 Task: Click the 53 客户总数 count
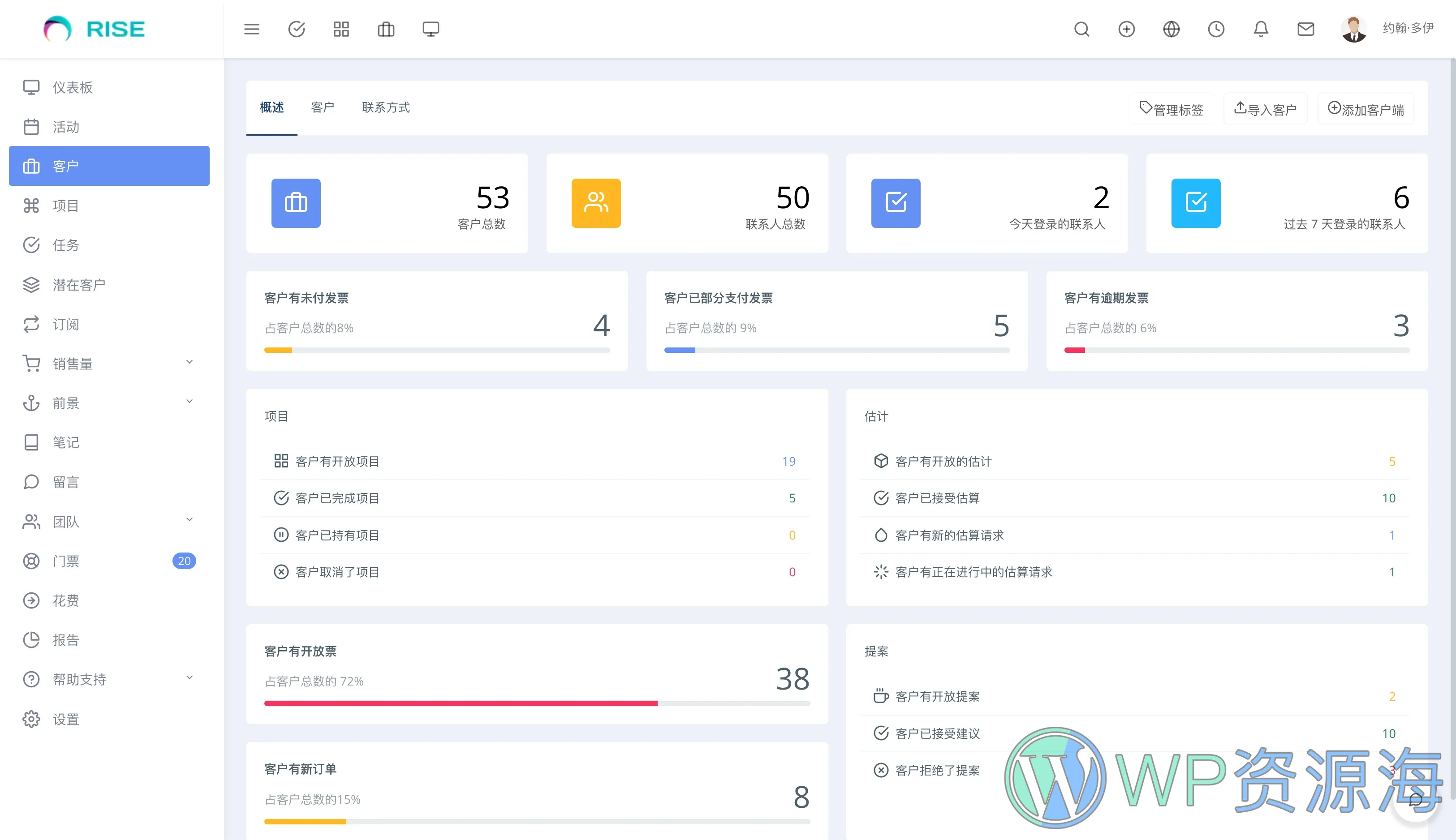point(492,198)
